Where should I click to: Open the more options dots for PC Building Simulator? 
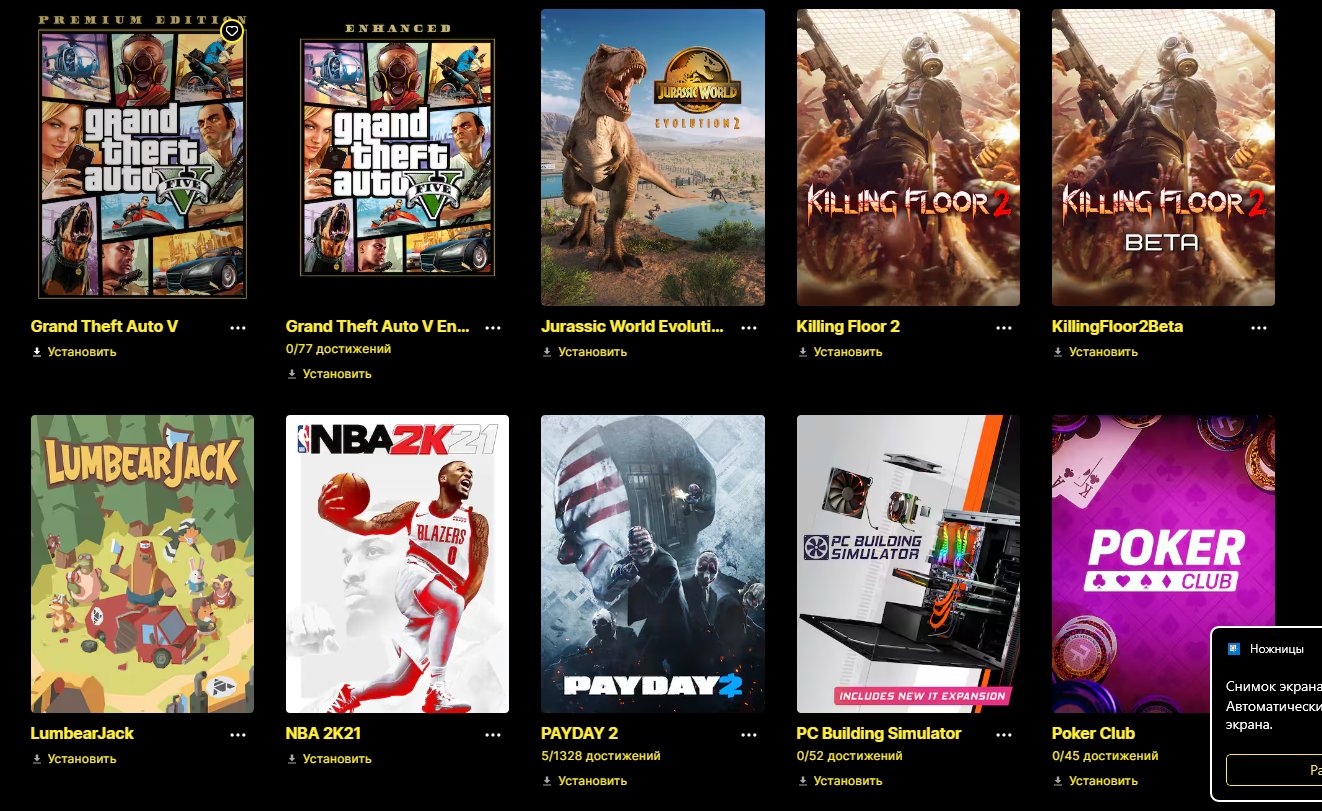pos(1004,735)
